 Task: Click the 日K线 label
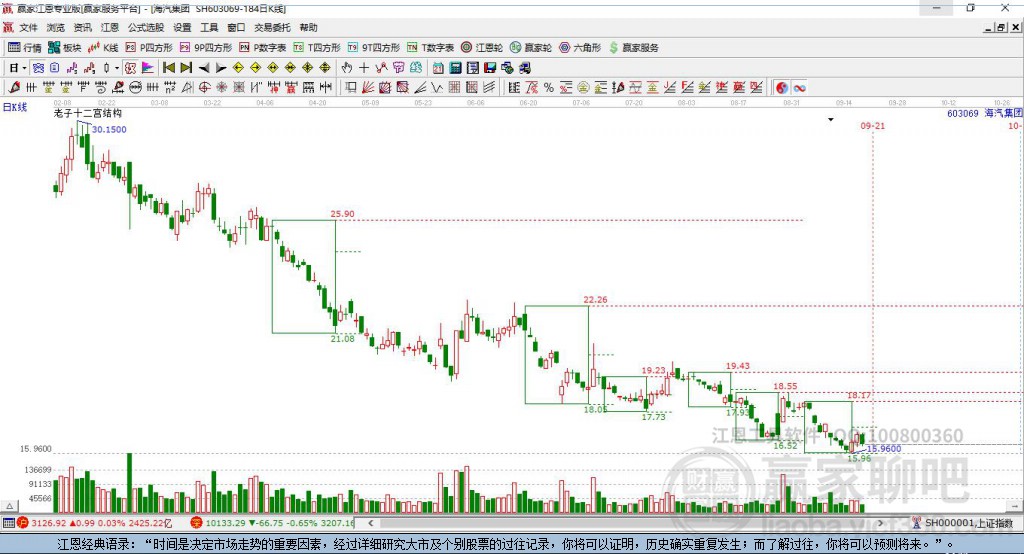point(15,107)
